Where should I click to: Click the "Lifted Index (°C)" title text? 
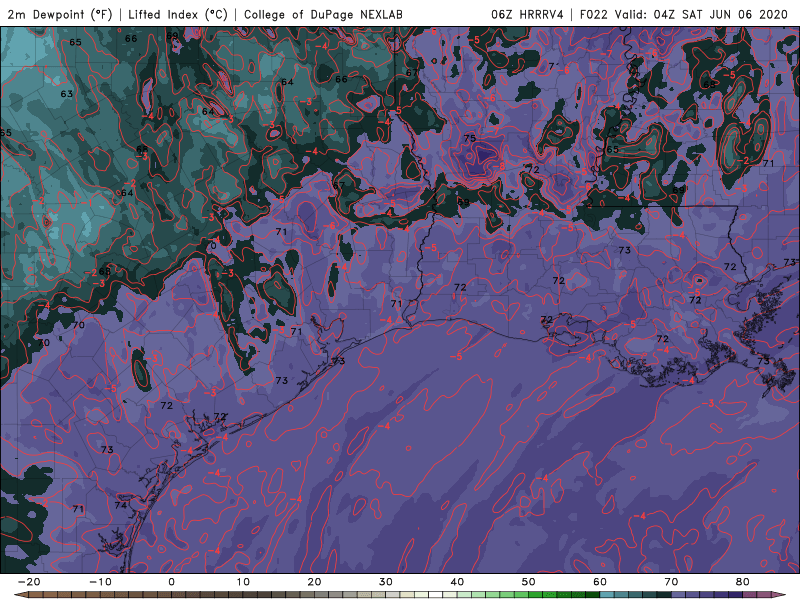[x=178, y=14]
